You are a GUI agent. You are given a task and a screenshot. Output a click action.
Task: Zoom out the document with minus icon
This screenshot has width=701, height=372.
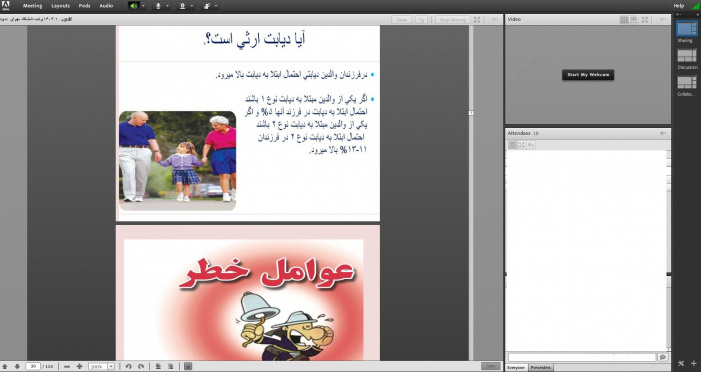click(x=67, y=367)
